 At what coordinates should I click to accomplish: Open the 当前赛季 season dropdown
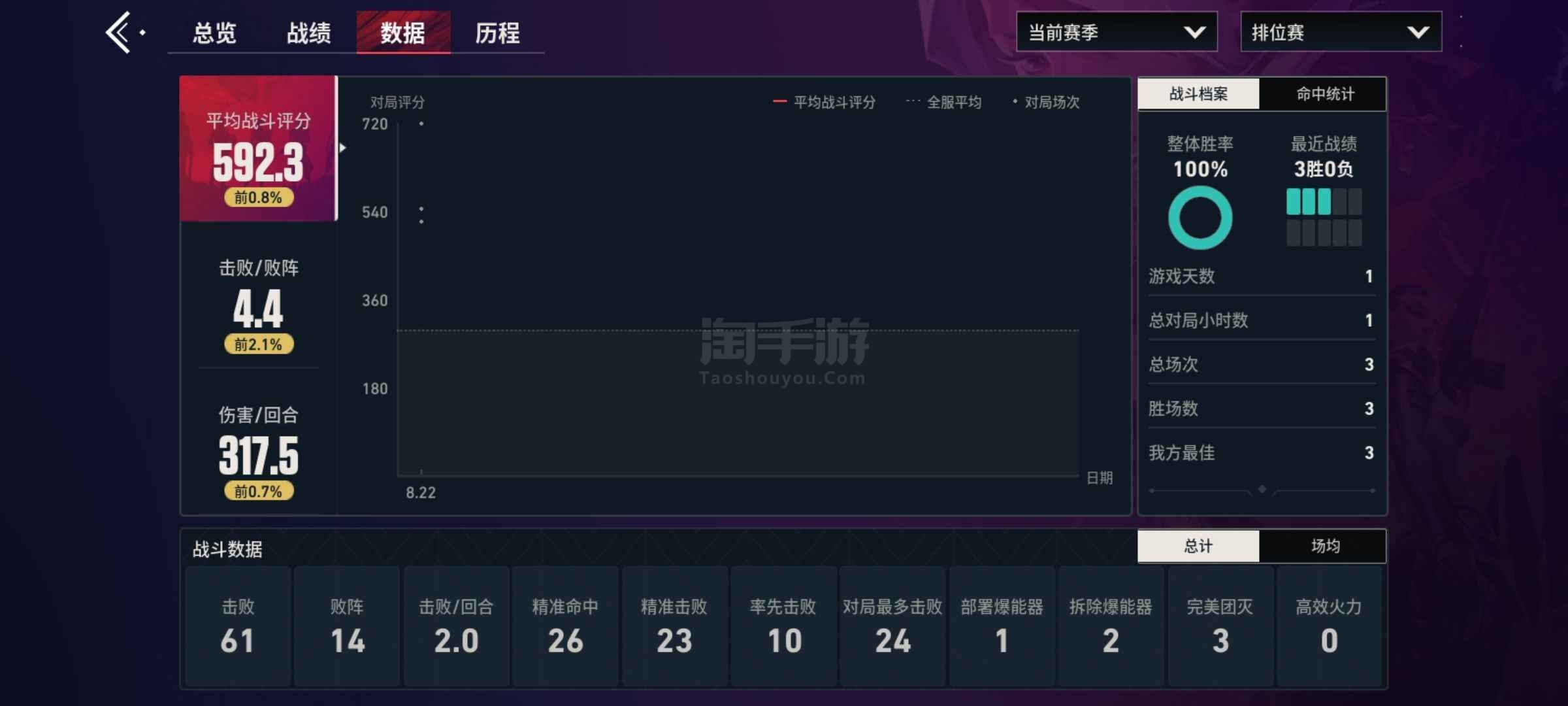tap(1117, 32)
